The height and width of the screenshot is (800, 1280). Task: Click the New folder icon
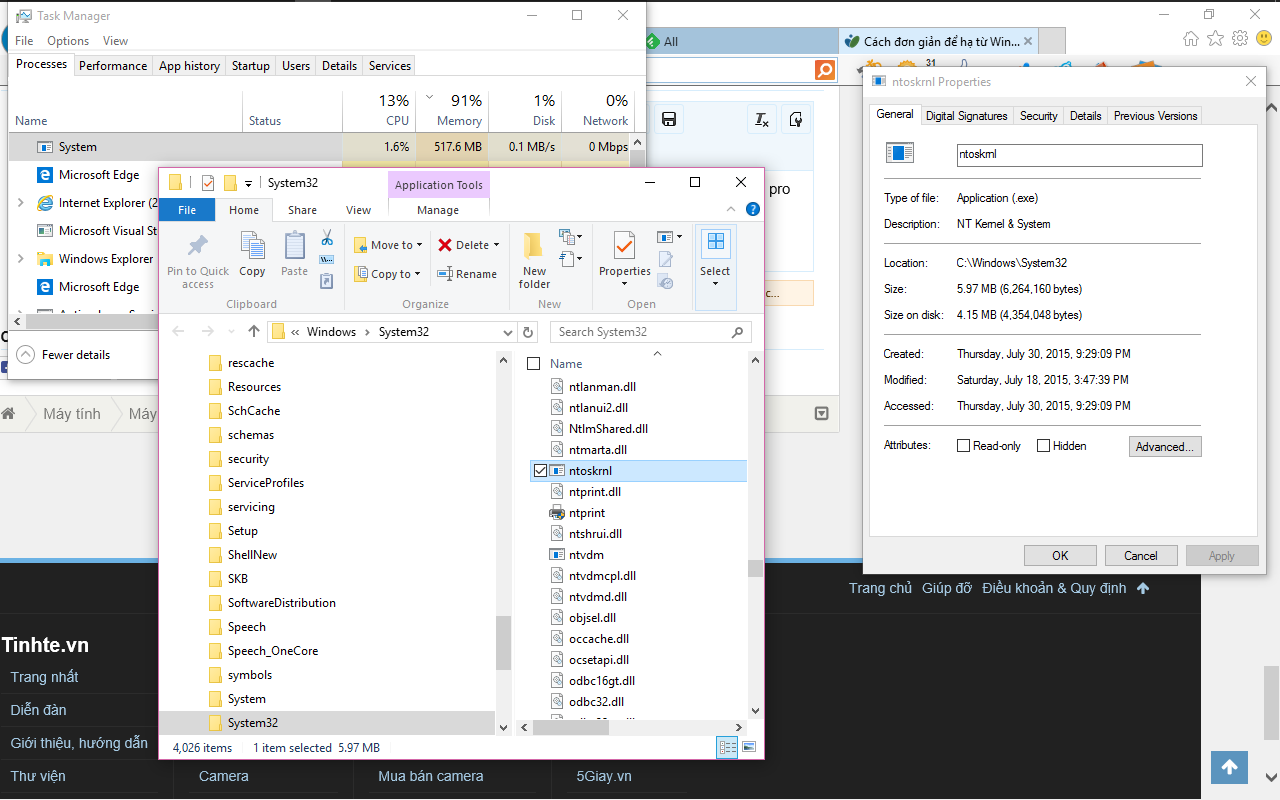(x=534, y=246)
